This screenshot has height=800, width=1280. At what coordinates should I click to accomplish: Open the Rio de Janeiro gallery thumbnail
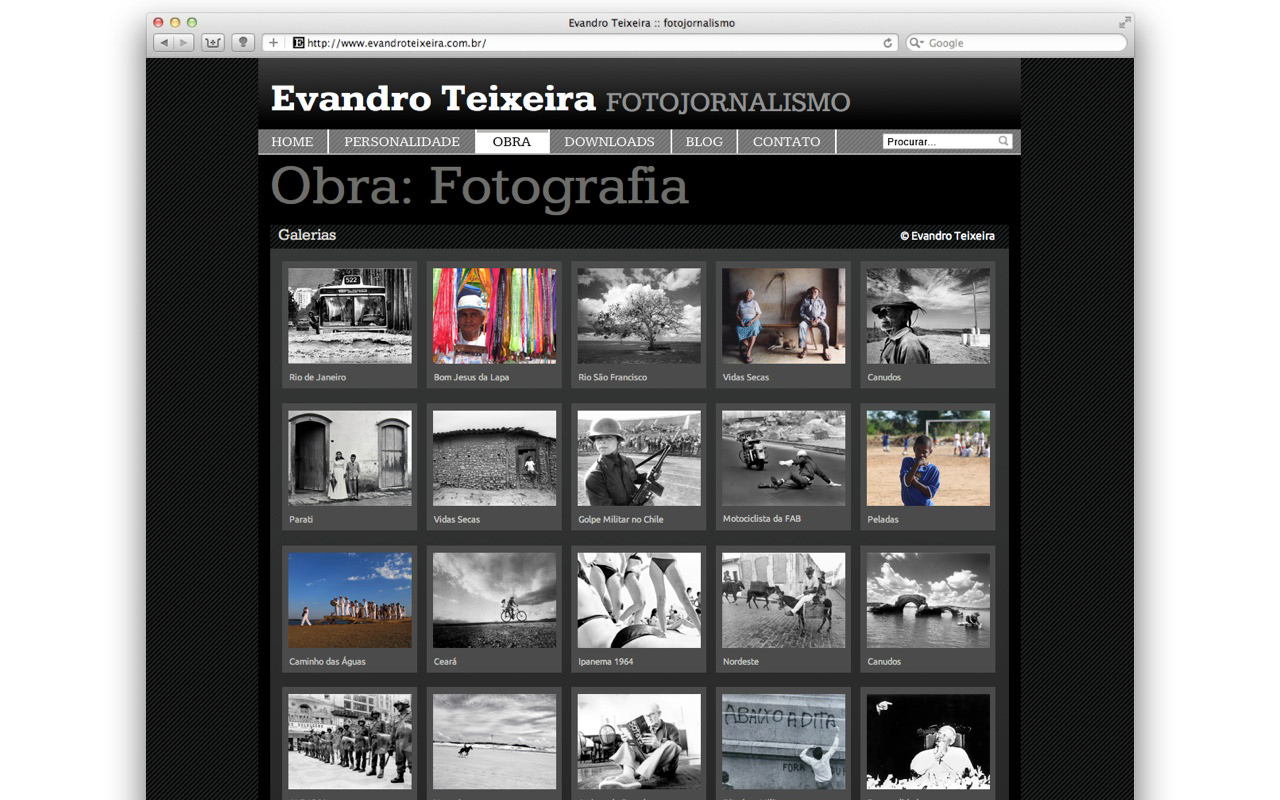[x=349, y=315]
